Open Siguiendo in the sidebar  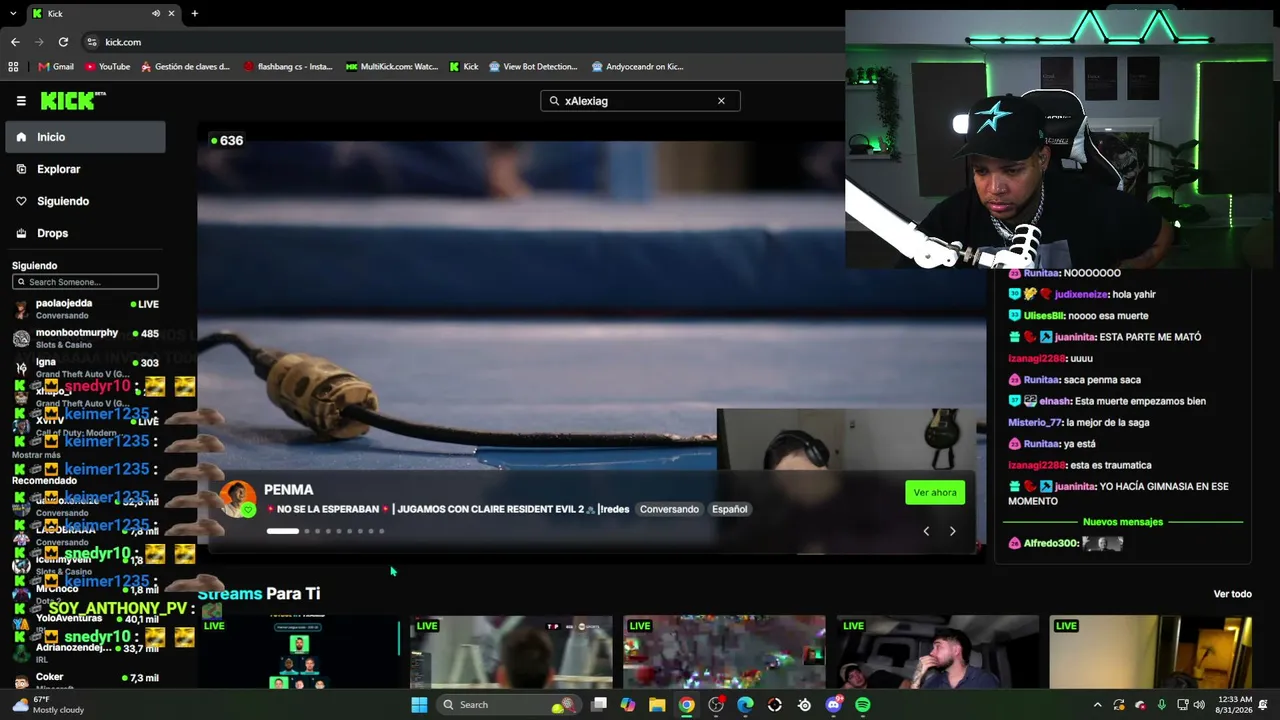85,201
